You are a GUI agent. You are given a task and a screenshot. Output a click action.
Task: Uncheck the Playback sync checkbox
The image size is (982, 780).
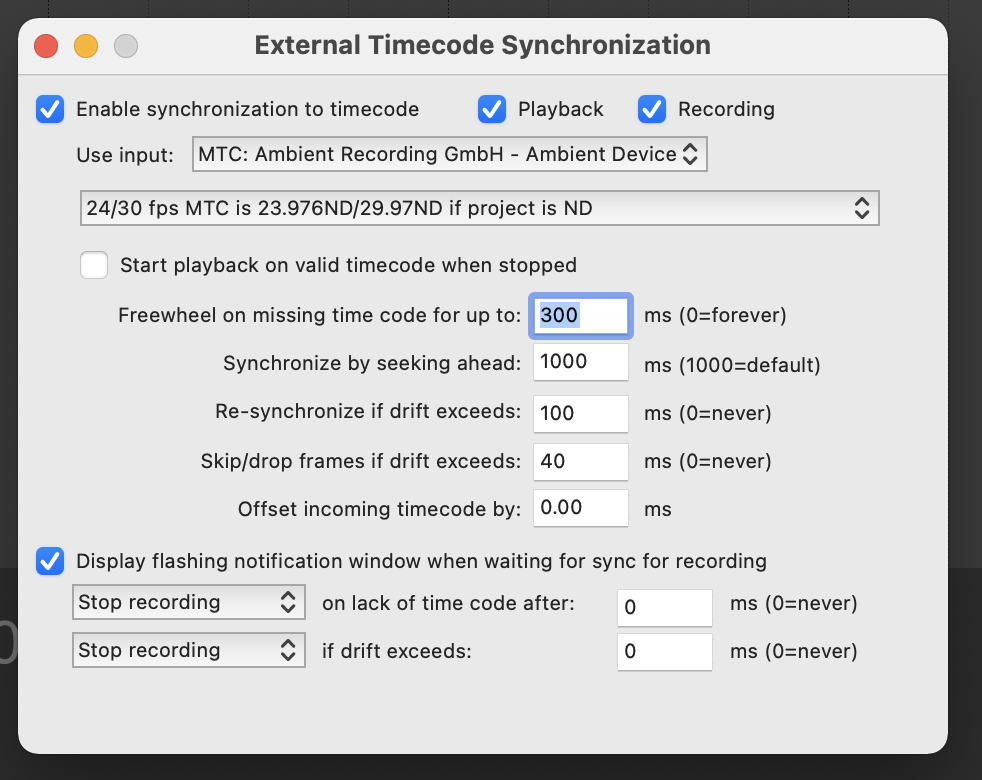click(491, 109)
